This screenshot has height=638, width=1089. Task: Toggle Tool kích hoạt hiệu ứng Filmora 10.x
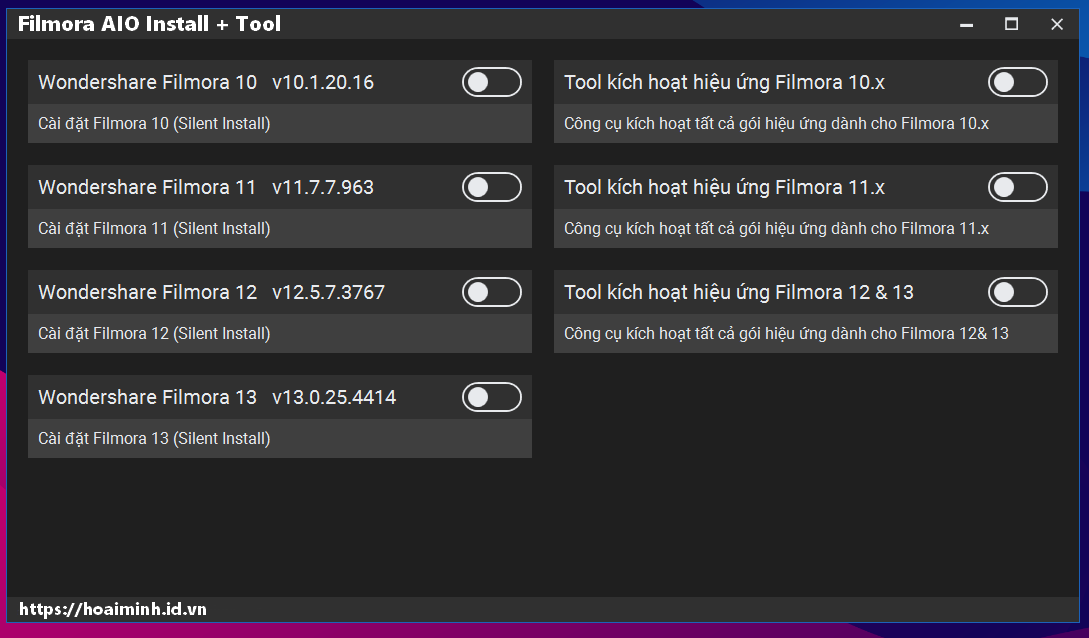pyautogui.click(x=1017, y=82)
